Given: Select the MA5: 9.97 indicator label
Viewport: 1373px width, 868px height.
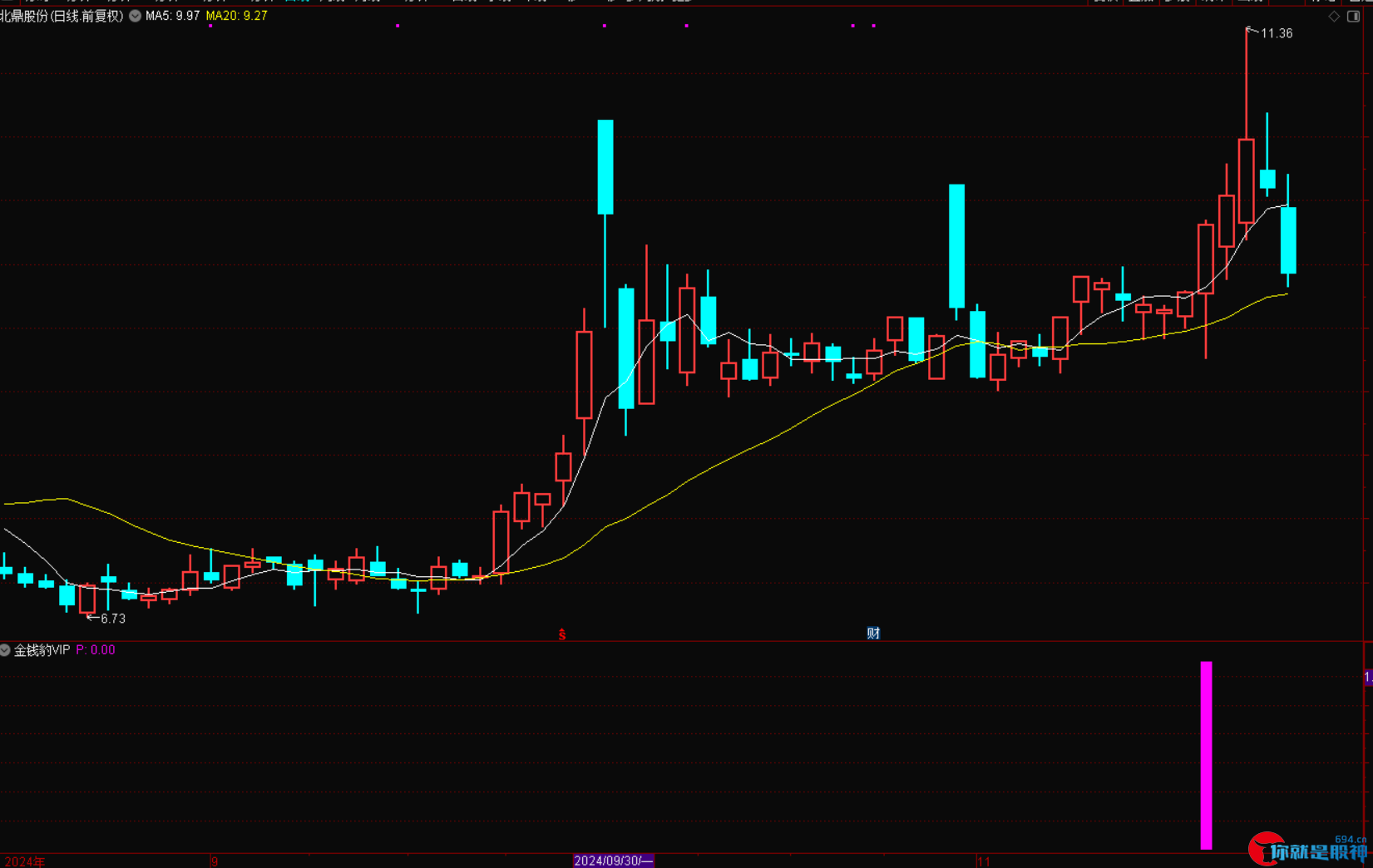Looking at the screenshot, I should pyautogui.click(x=172, y=16).
